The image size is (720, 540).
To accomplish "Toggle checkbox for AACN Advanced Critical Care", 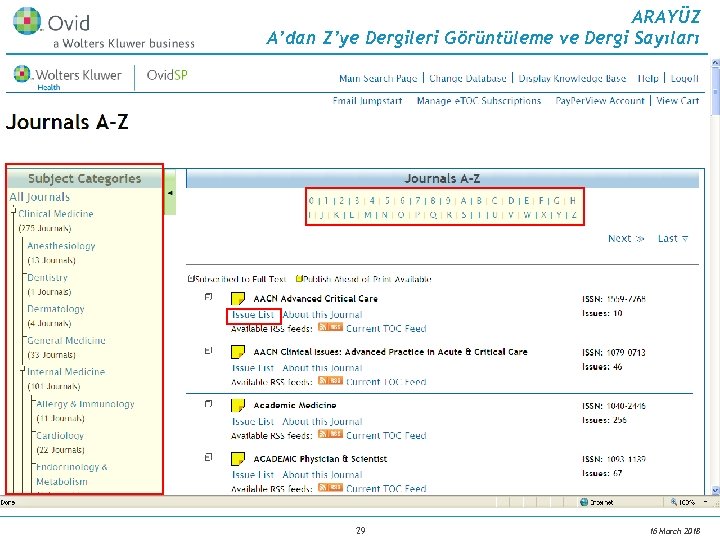I will (208, 297).
